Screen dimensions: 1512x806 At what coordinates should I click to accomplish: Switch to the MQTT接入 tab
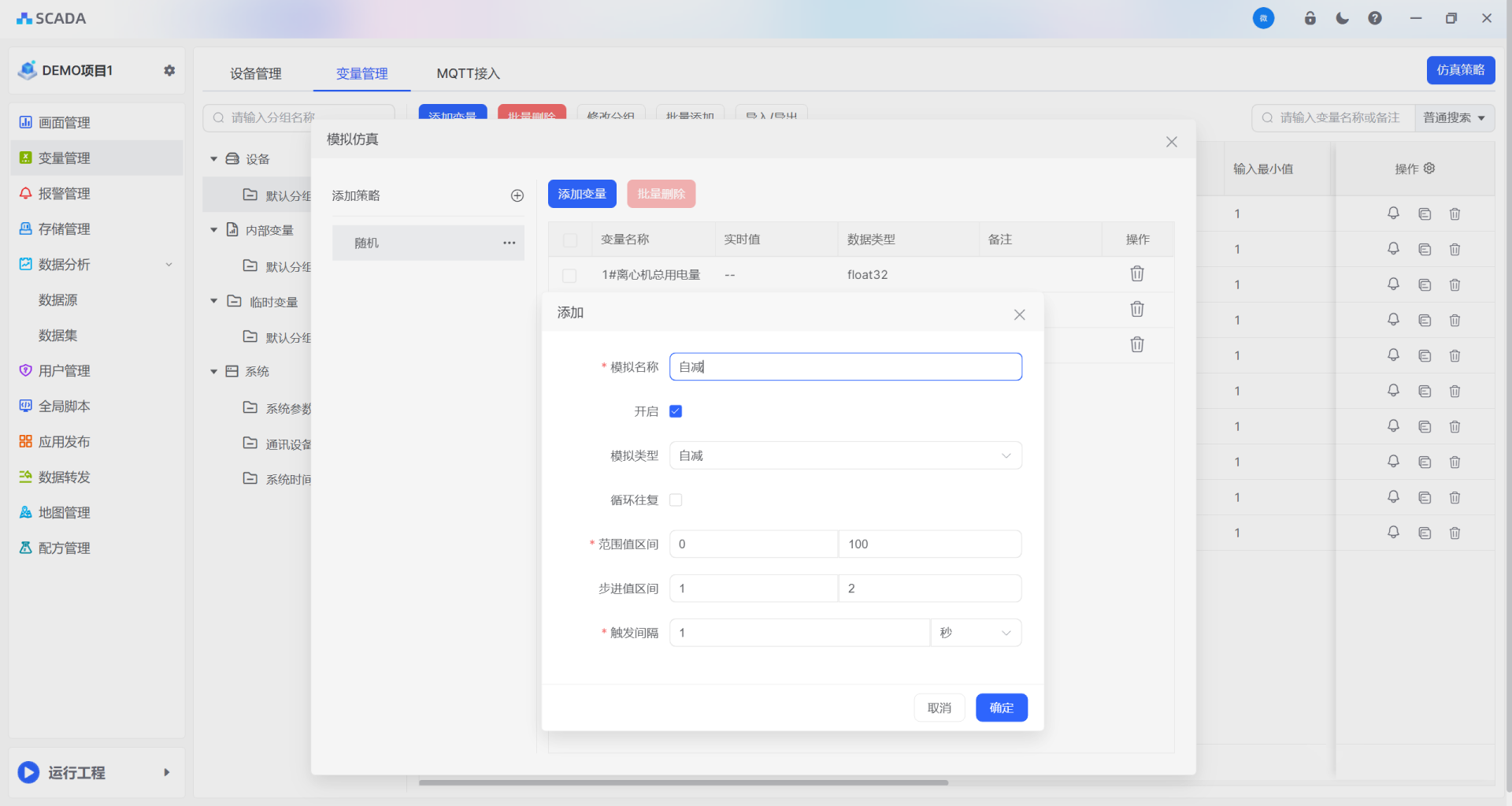[468, 73]
